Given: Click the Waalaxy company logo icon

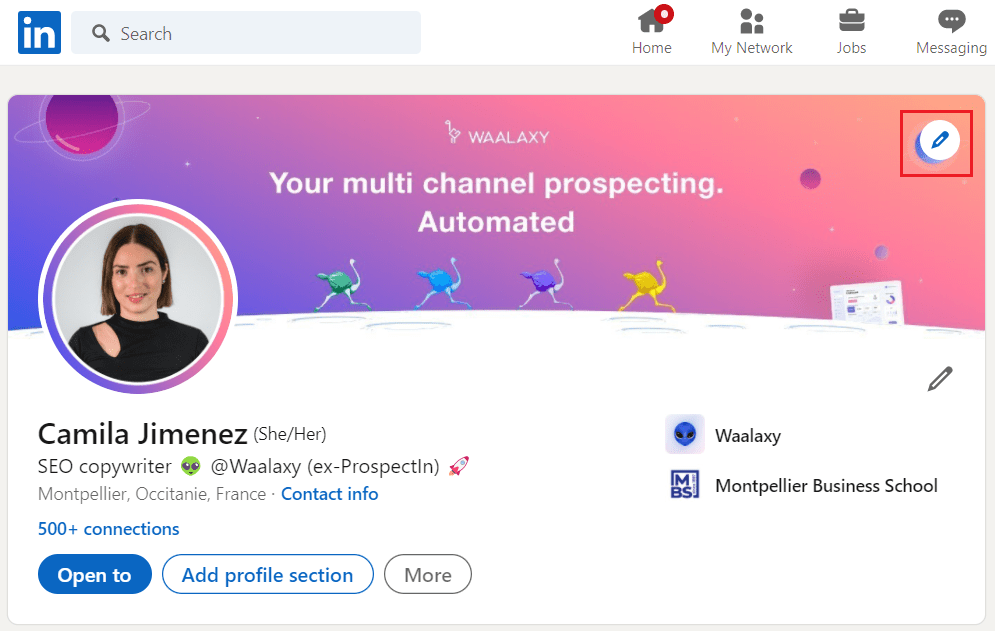Looking at the screenshot, I should [x=685, y=435].
